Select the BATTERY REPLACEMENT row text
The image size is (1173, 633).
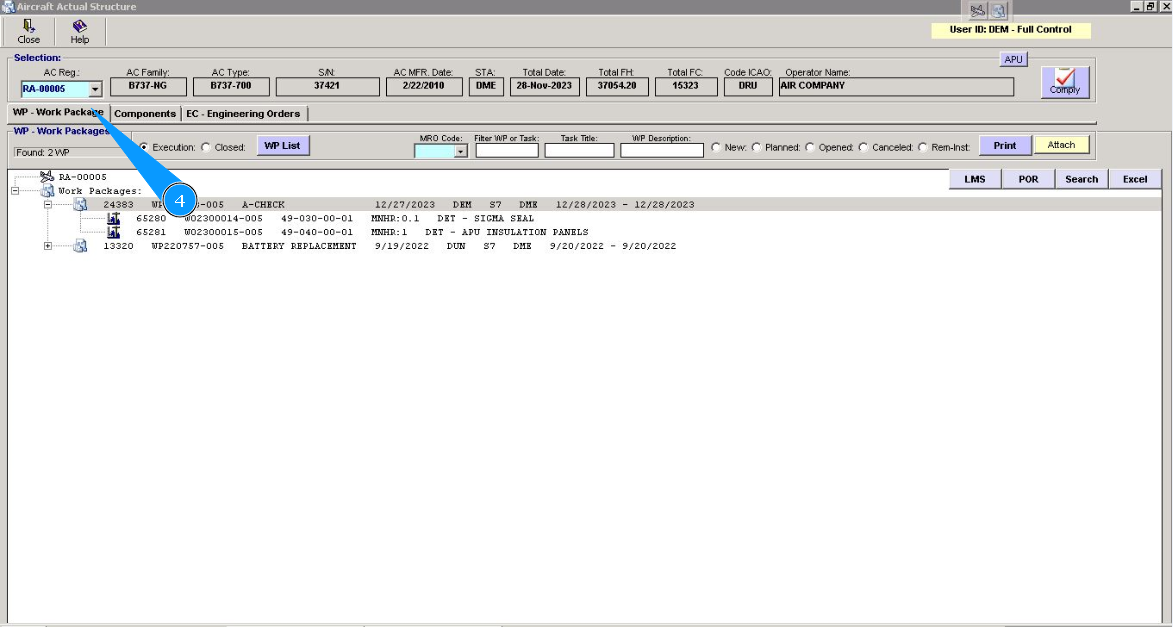coord(390,246)
